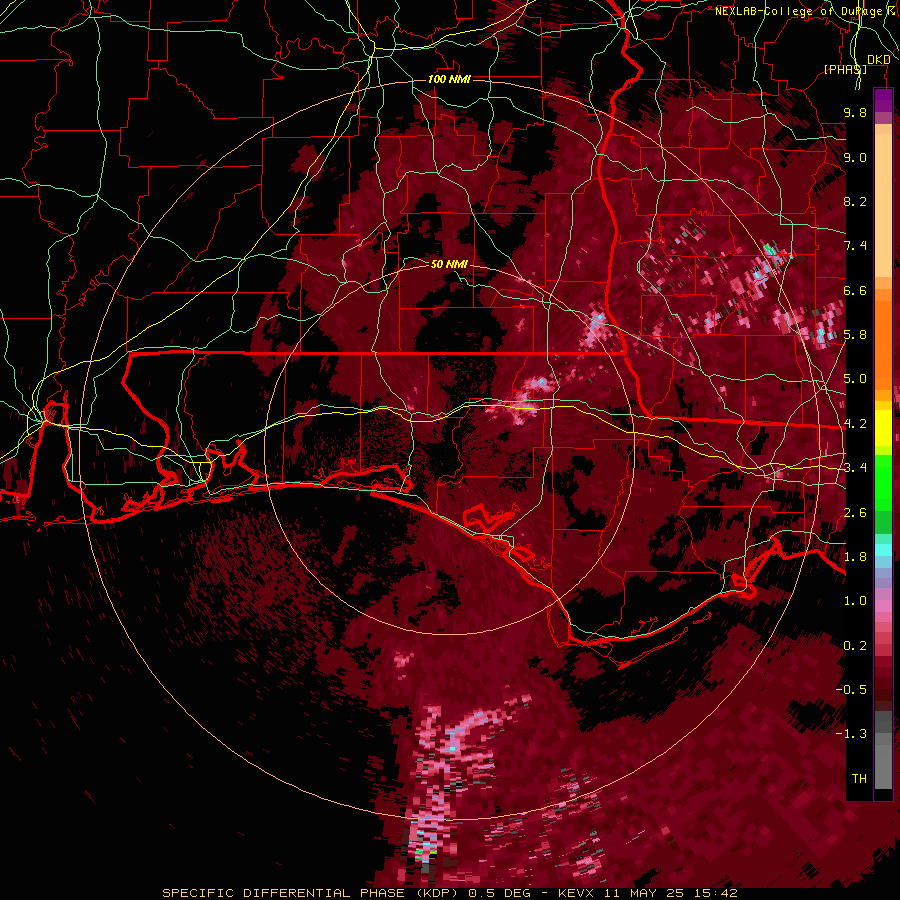Click the 3.4 scale value
Screen dimensions: 900x900
855,468
